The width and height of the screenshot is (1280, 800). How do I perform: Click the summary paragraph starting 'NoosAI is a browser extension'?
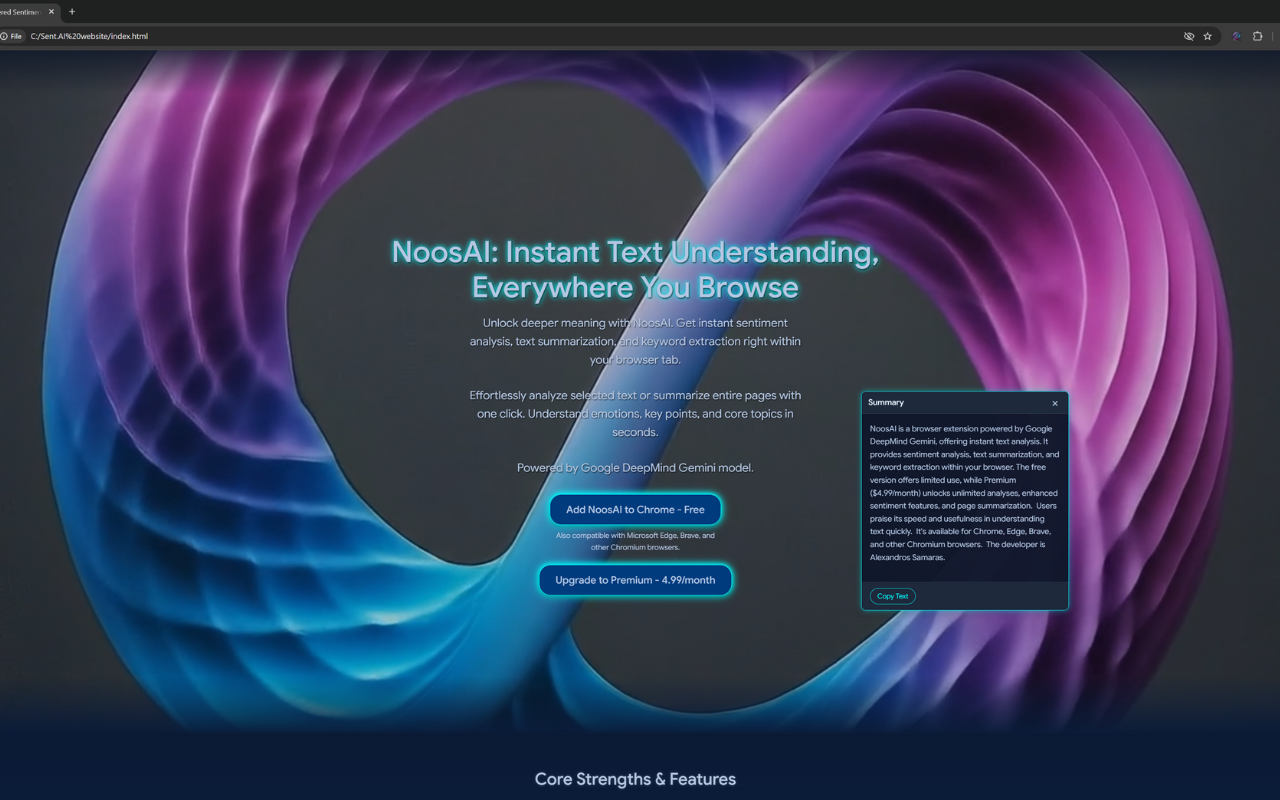point(964,493)
